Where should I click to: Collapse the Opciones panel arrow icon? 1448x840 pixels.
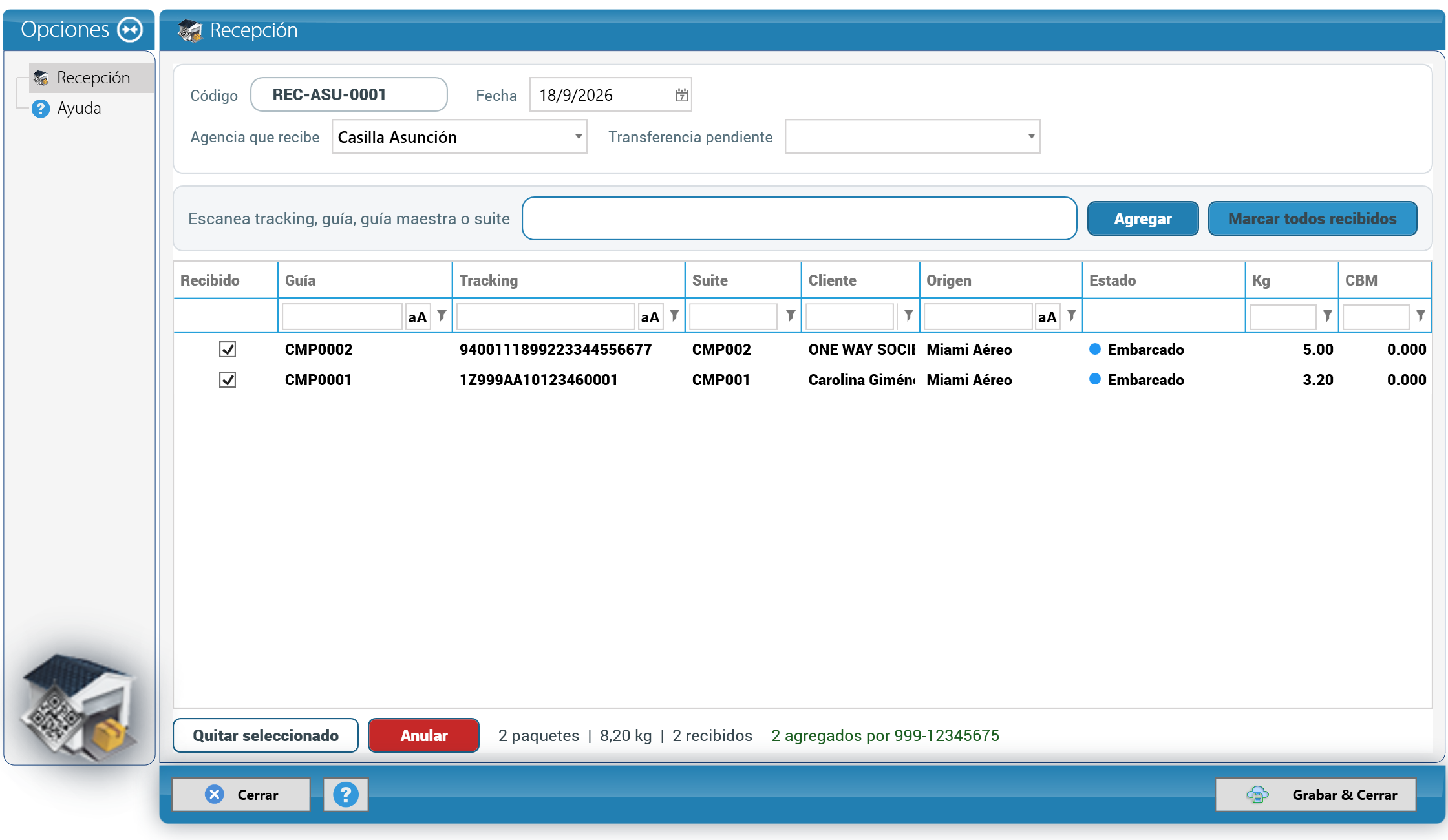[130, 29]
